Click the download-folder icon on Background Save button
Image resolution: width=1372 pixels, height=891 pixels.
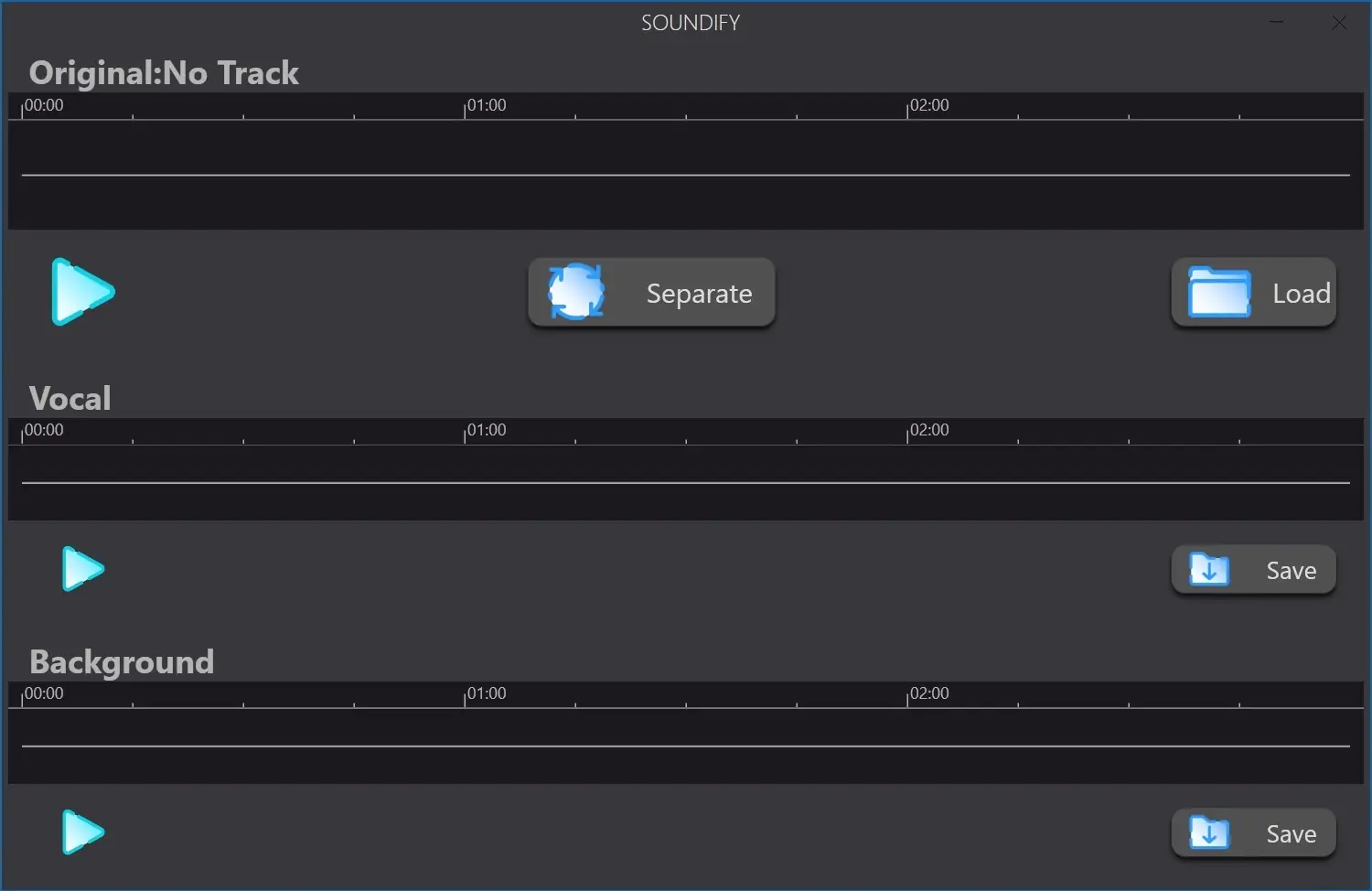point(1209,832)
